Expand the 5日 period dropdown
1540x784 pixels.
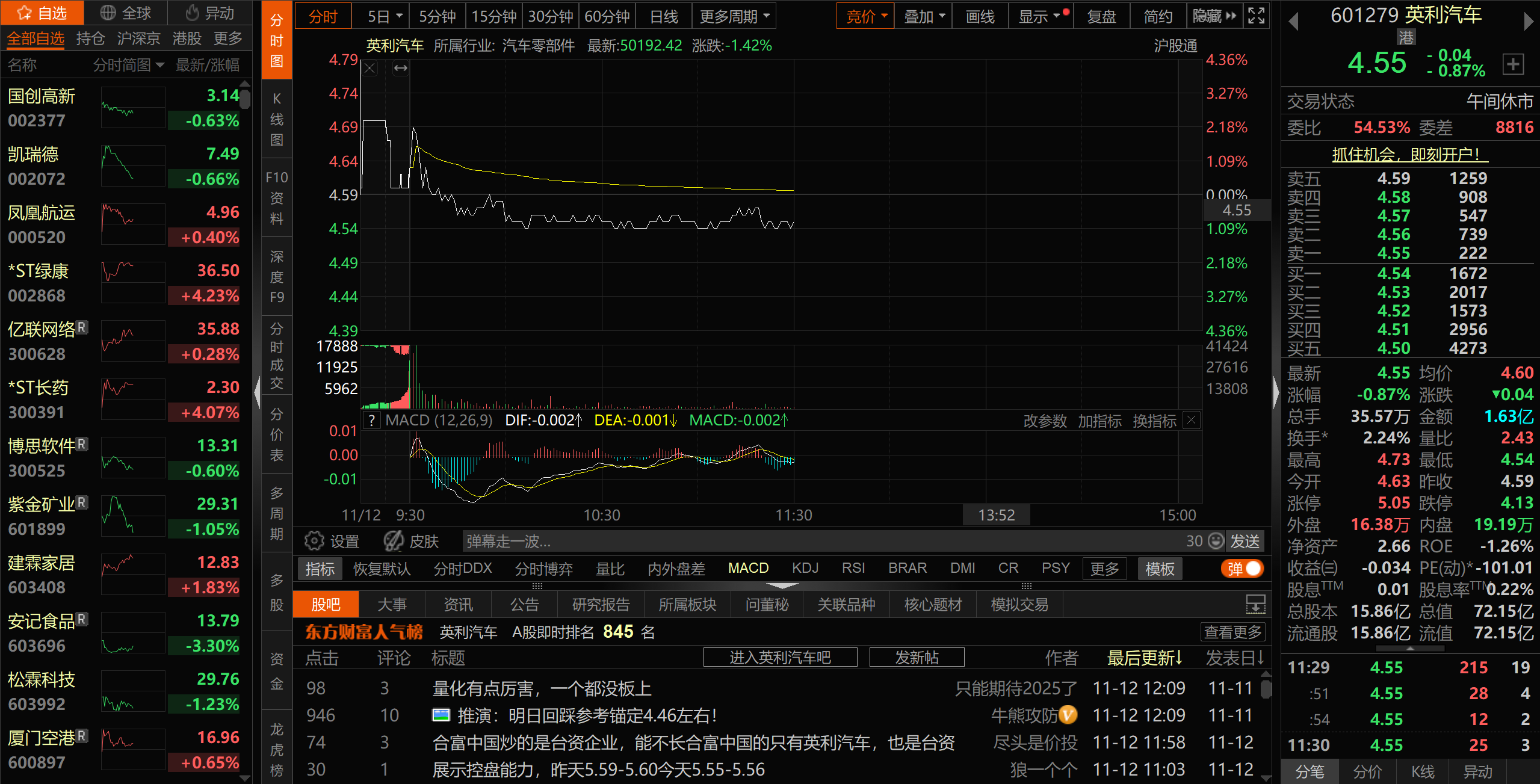[398, 16]
